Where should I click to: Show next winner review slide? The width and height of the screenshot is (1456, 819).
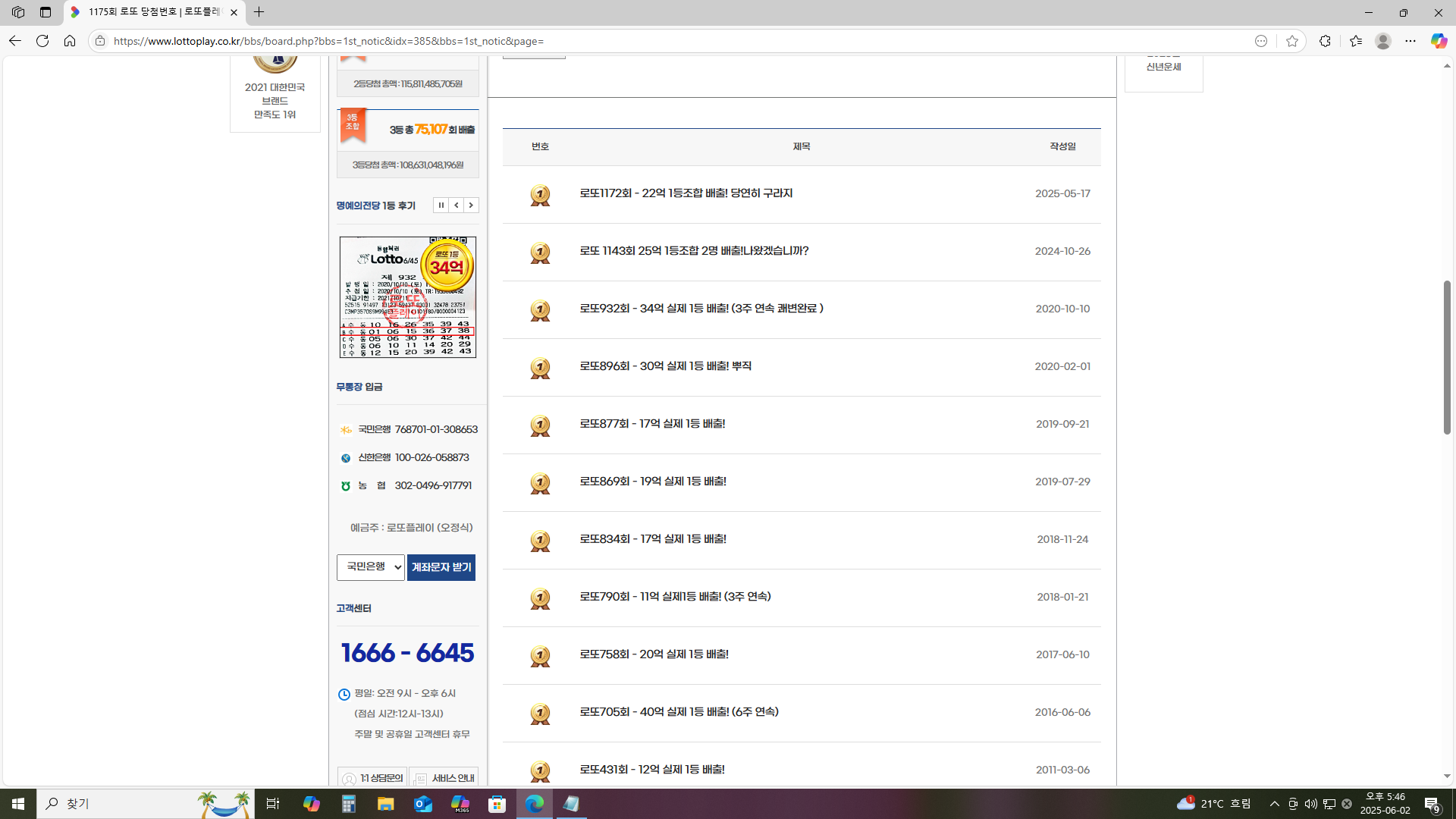click(471, 206)
